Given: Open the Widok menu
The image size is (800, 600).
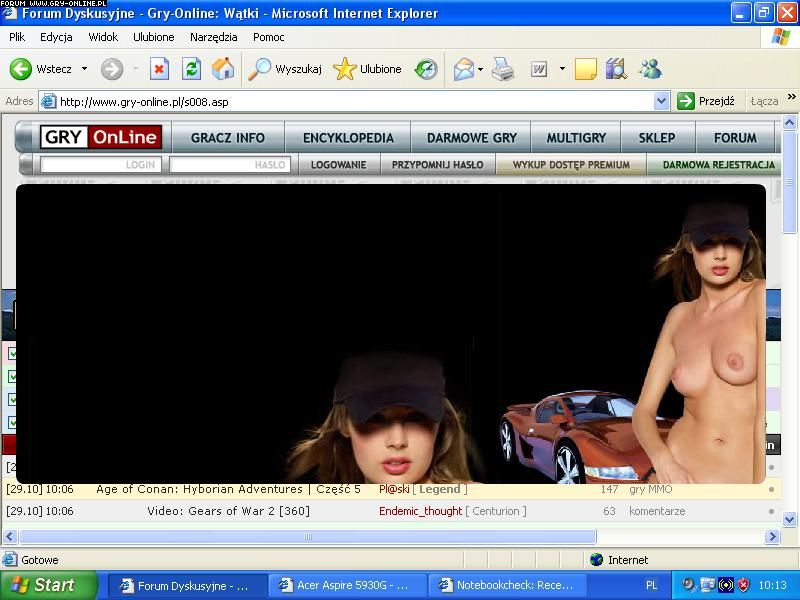Looking at the screenshot, I should tap(103, 37).
